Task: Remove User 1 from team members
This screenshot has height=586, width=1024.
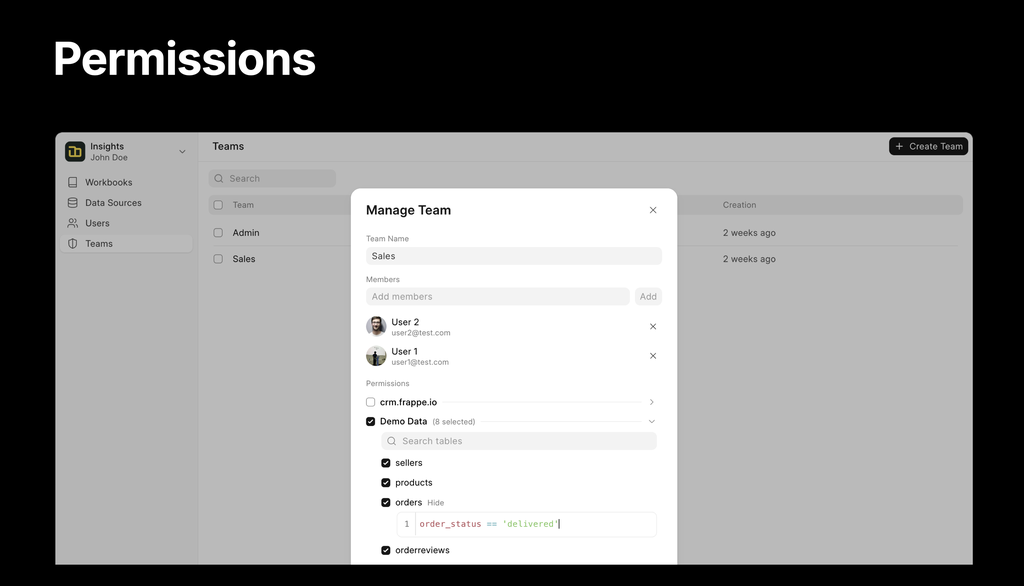Action: pos(653,356)
